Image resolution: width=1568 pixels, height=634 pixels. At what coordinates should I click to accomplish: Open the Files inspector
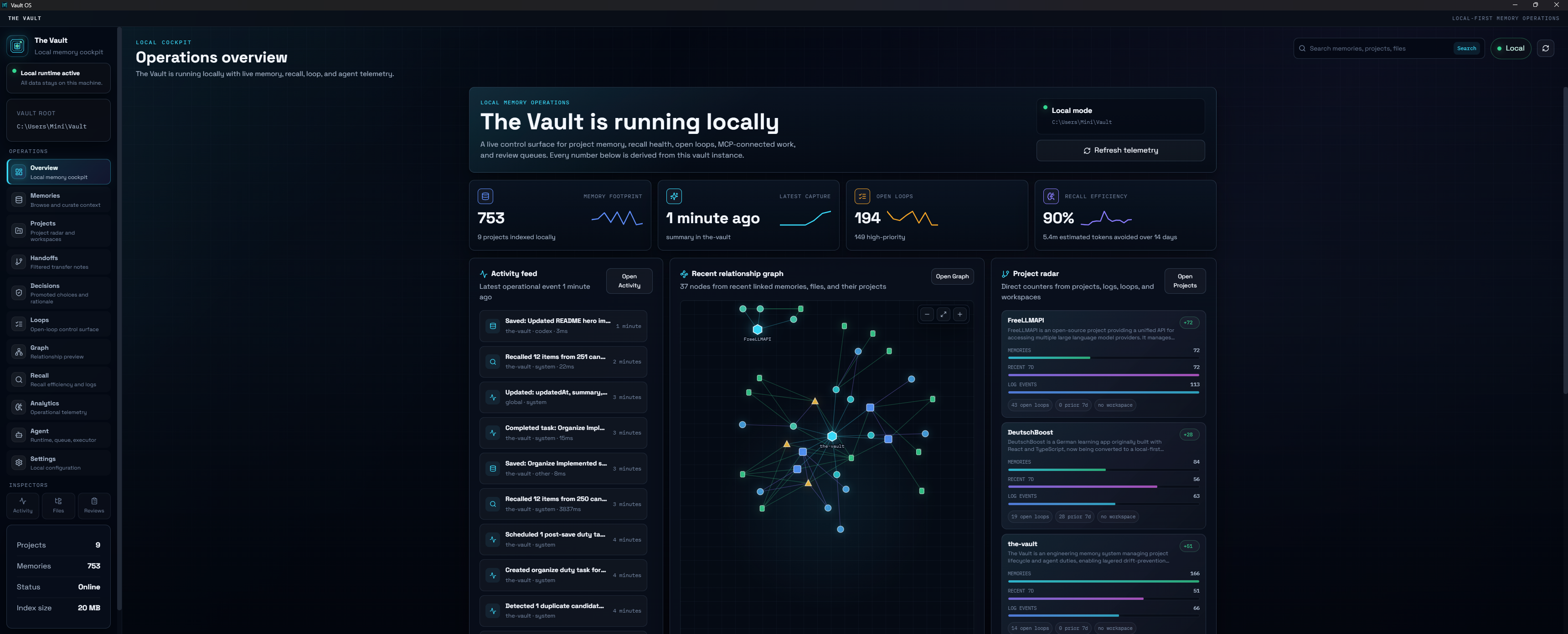tap(58, 506)
